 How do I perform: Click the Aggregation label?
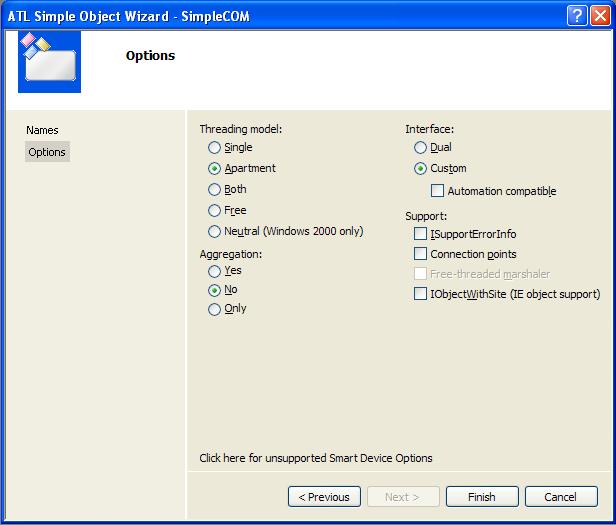pos(231,254)
